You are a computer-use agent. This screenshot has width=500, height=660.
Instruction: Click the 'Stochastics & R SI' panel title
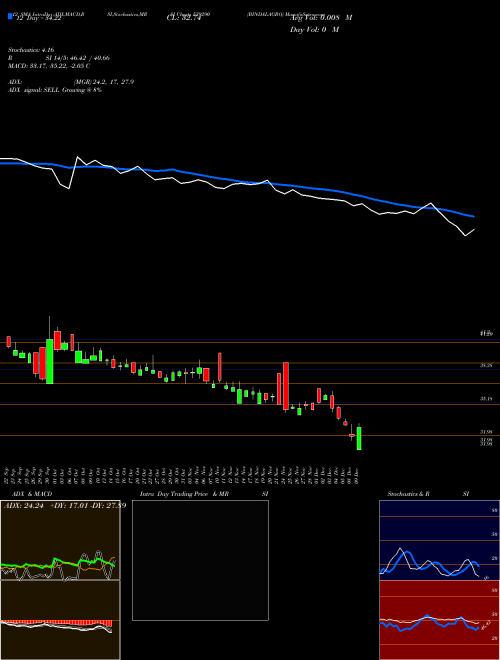pos(428,494)
